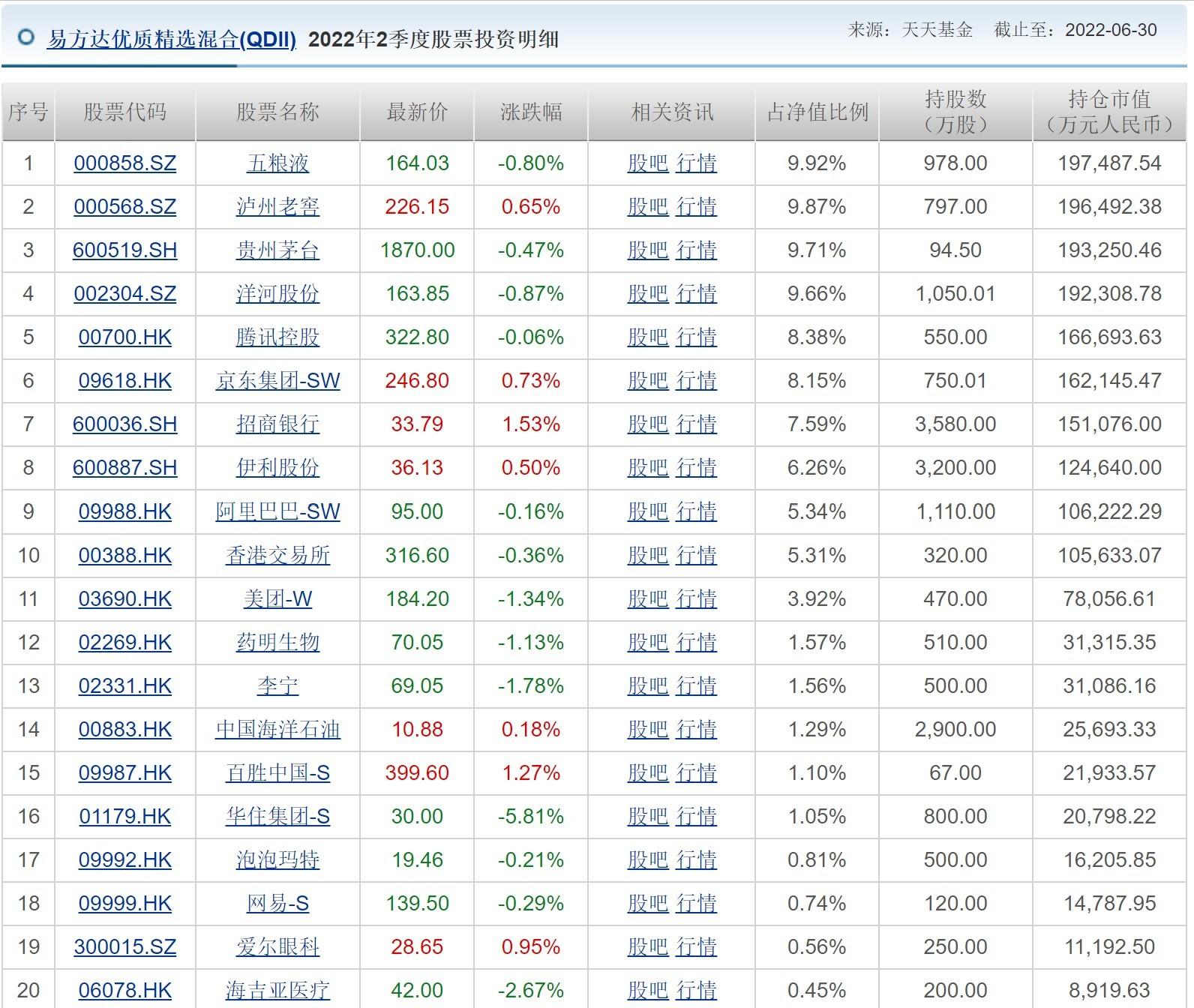Select 贵州茅台 latest price 1870.00
Viewport: 1194px width, 1008px height.
click(x=417, y=250)
